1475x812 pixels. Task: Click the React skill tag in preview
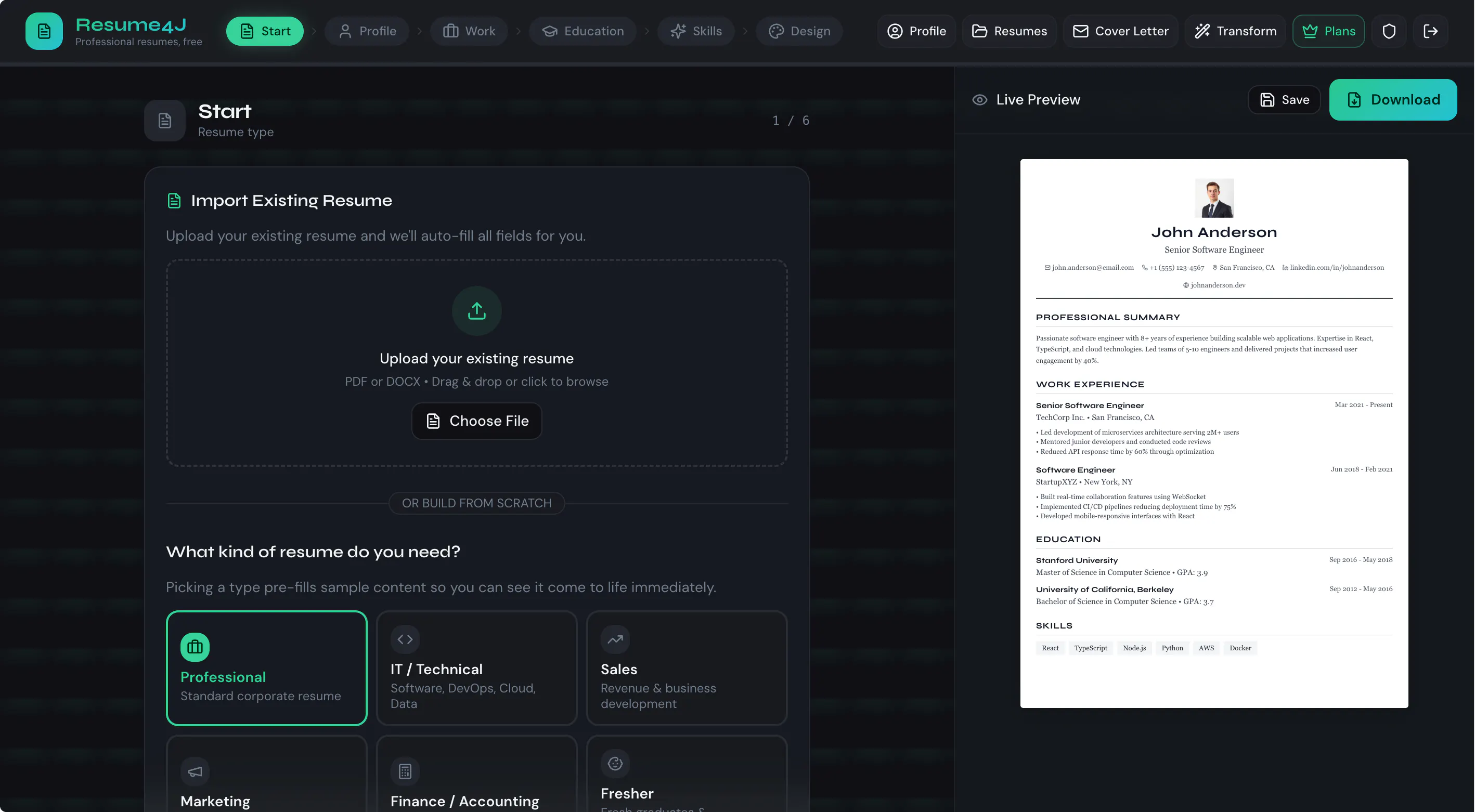click(x=1050, y=648)
